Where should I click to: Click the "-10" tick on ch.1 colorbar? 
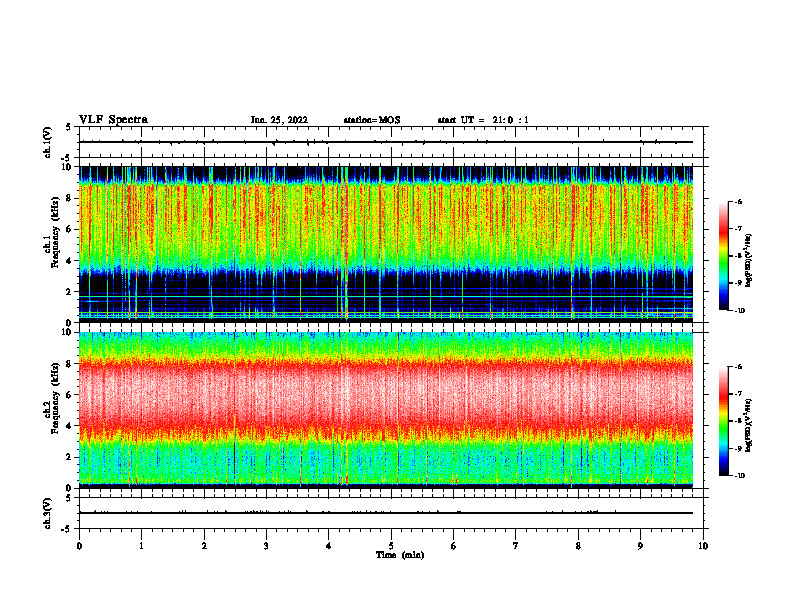point(740,311)
